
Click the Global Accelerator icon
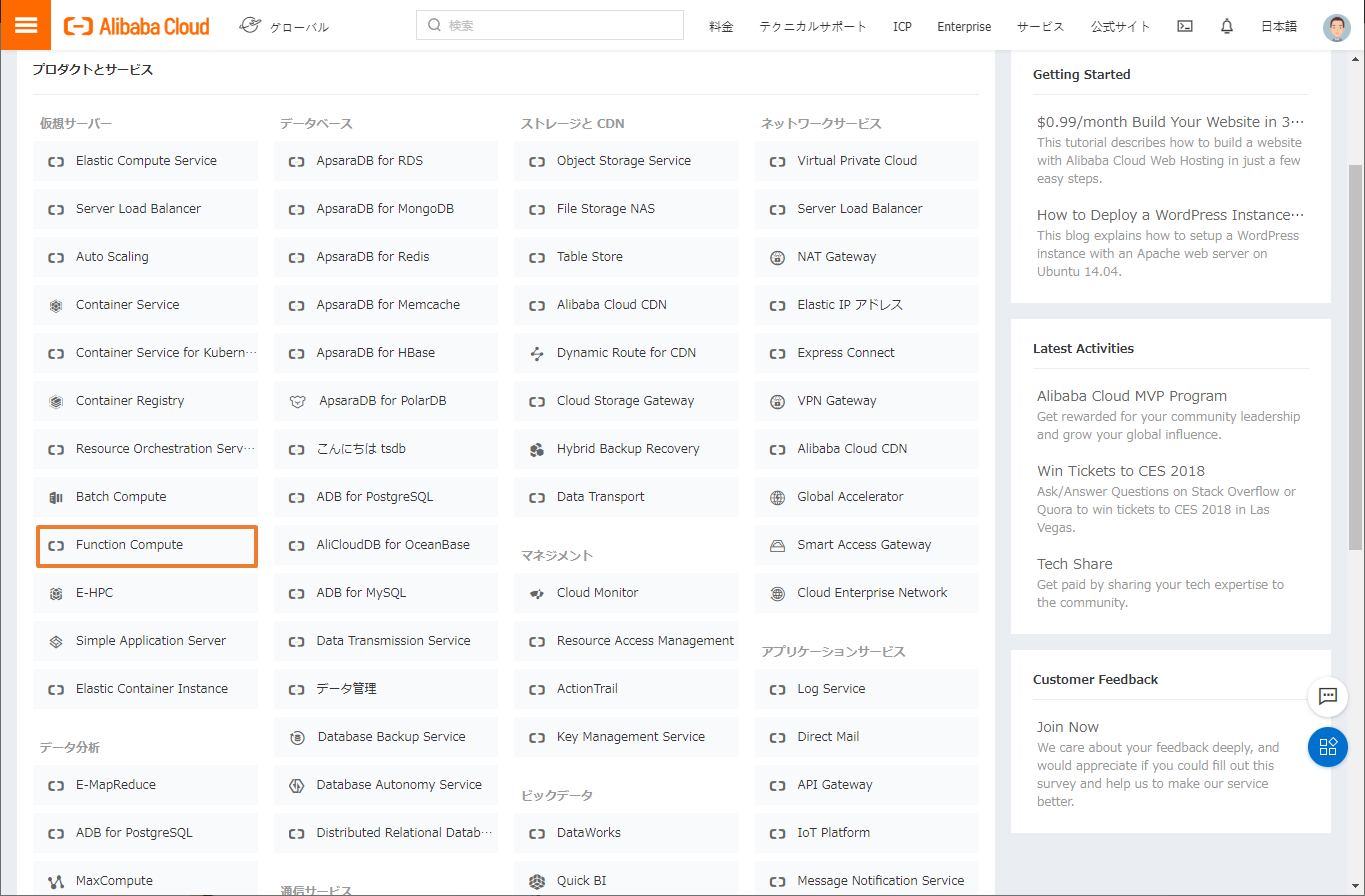pos(778,497)
